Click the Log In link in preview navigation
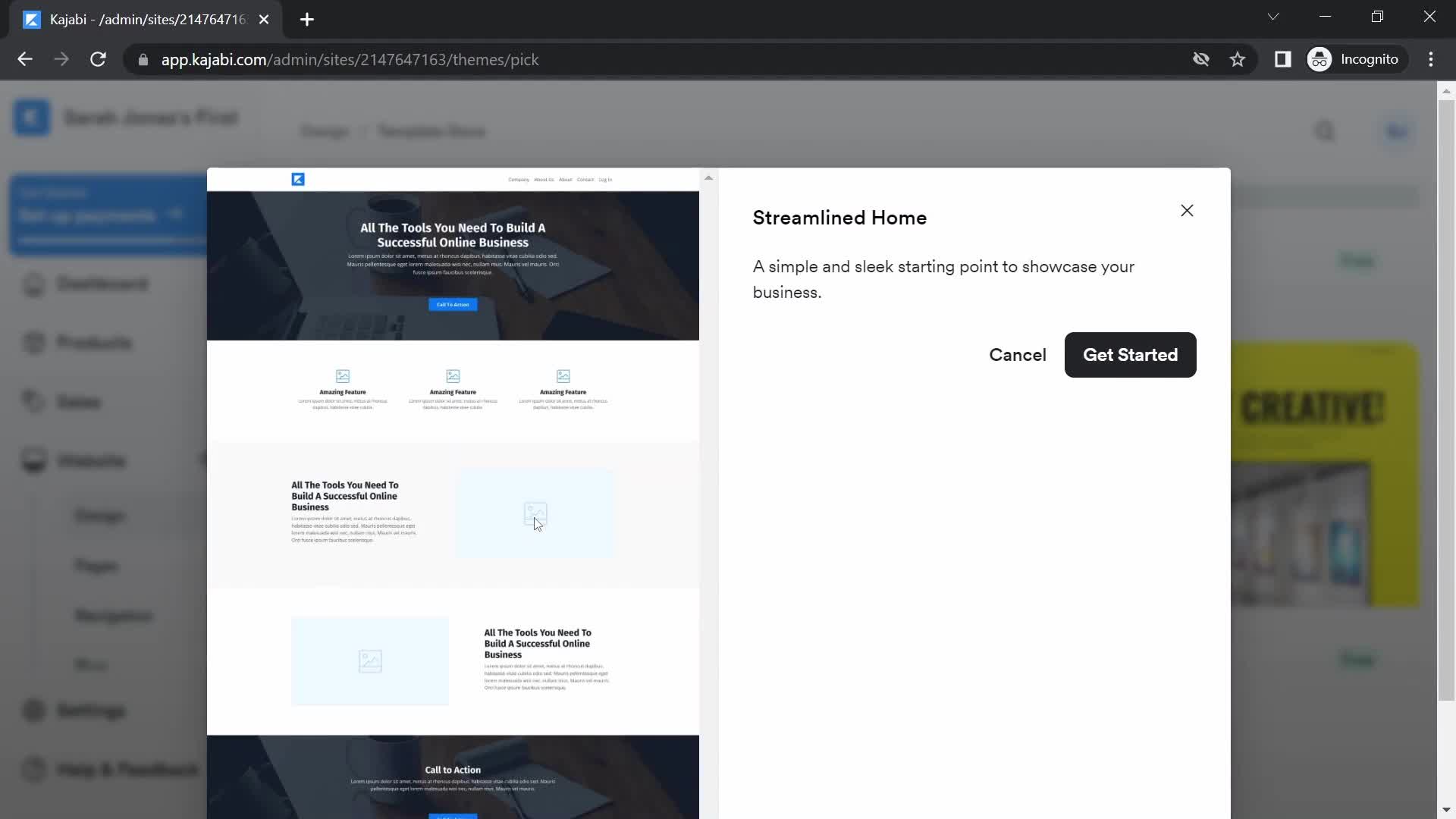1456x819 pixels. click(605, 180)
